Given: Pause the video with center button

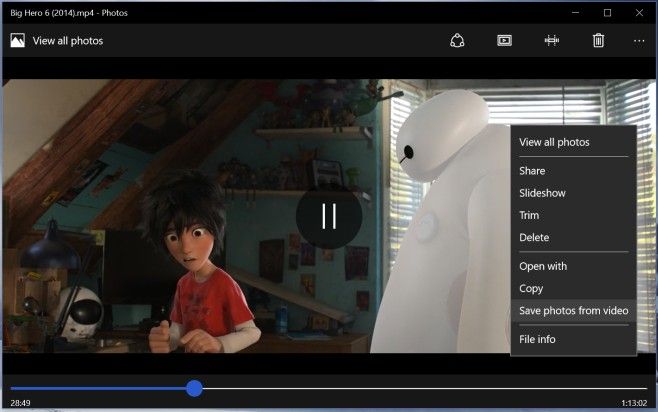Looking at the screenshot, I should coord(329,215).
